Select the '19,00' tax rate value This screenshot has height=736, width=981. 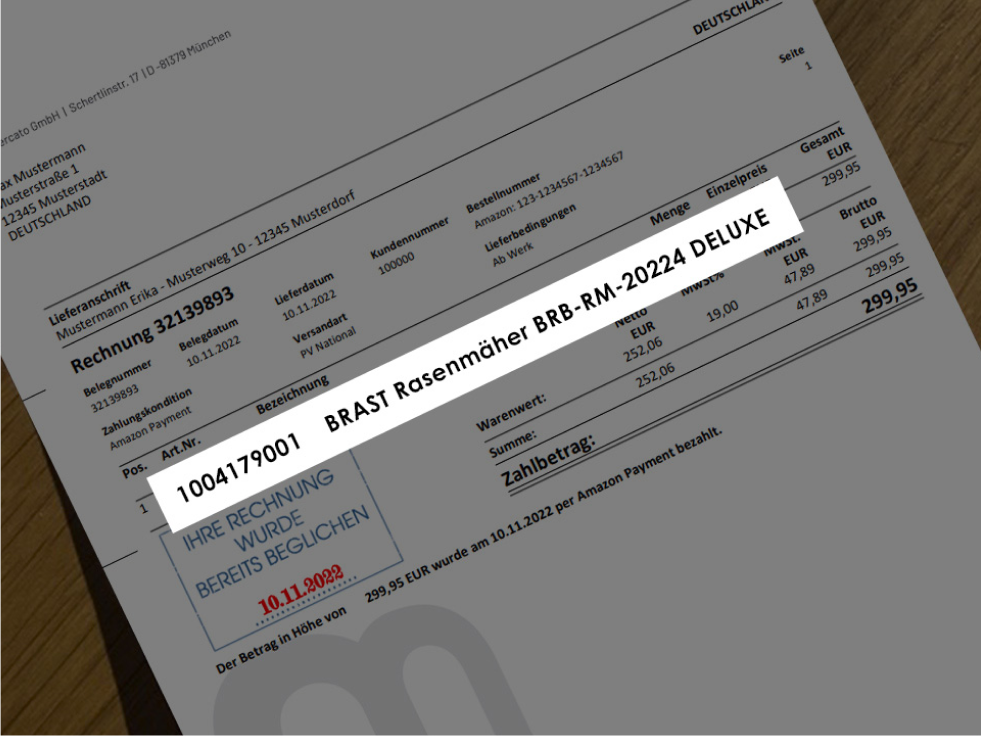723,311
